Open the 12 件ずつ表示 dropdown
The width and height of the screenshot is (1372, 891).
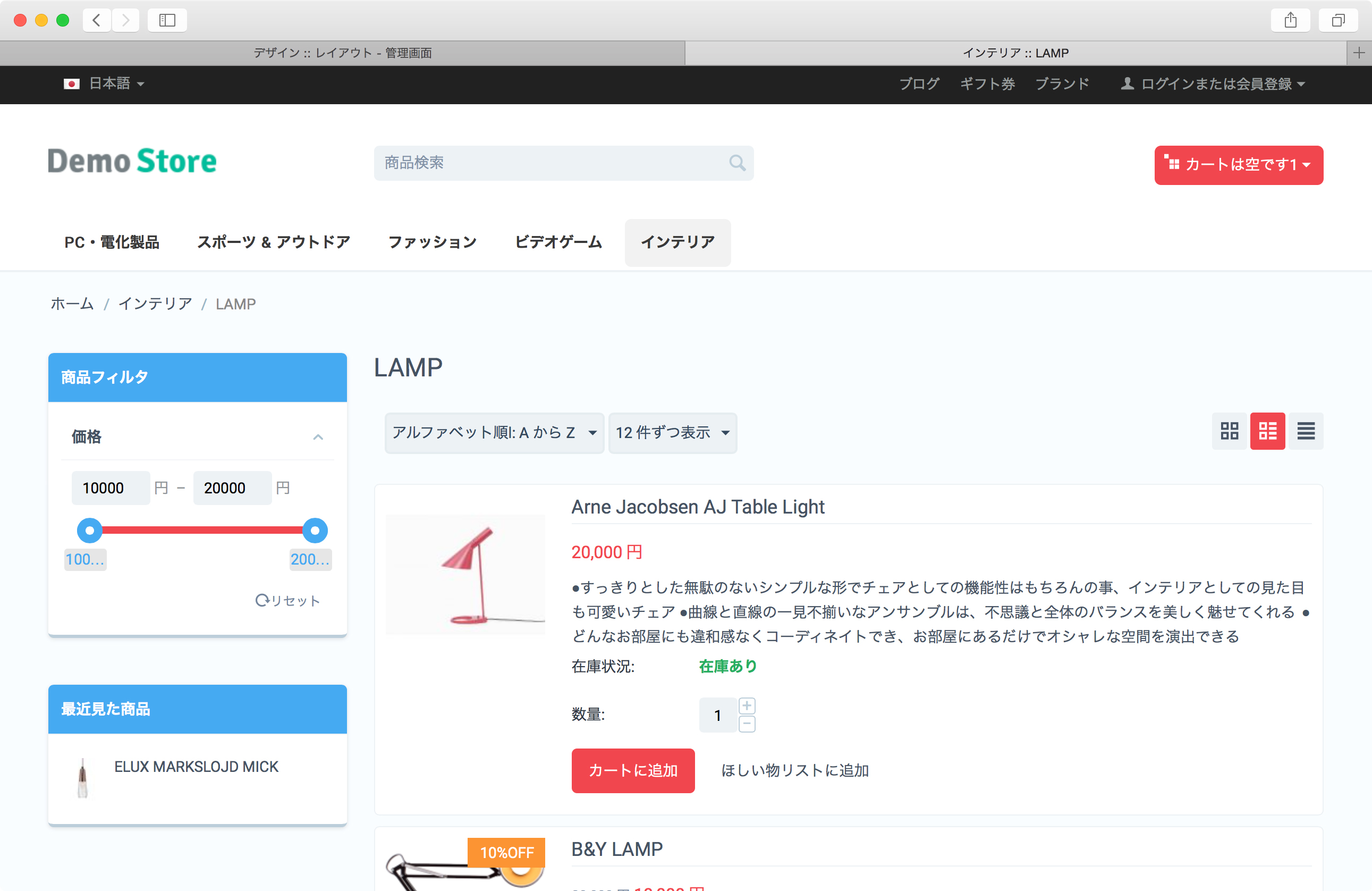pos(672,433)
